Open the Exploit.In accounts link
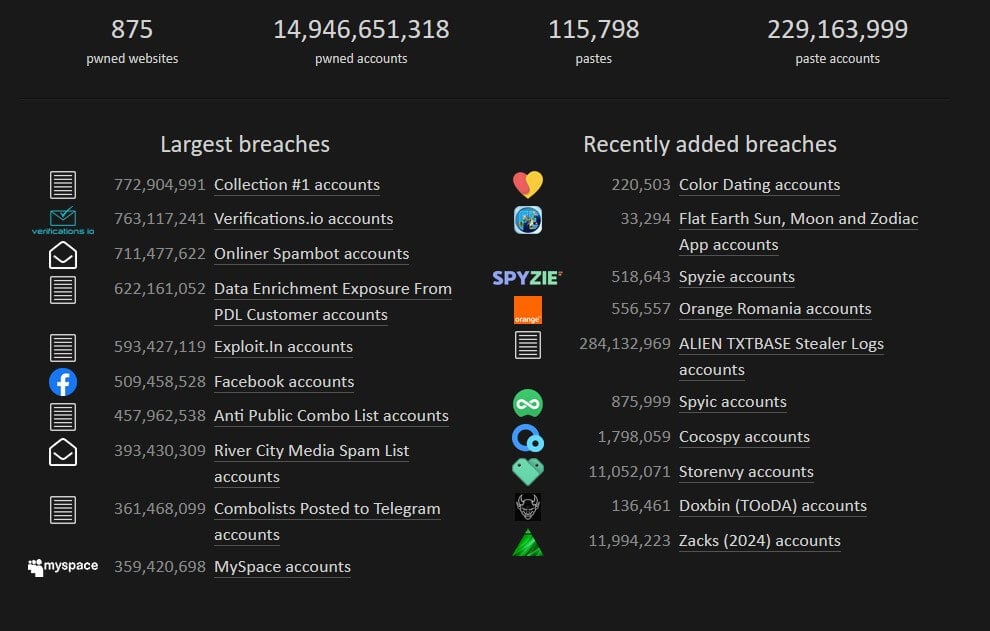The image size is (990, 631). 283,347
